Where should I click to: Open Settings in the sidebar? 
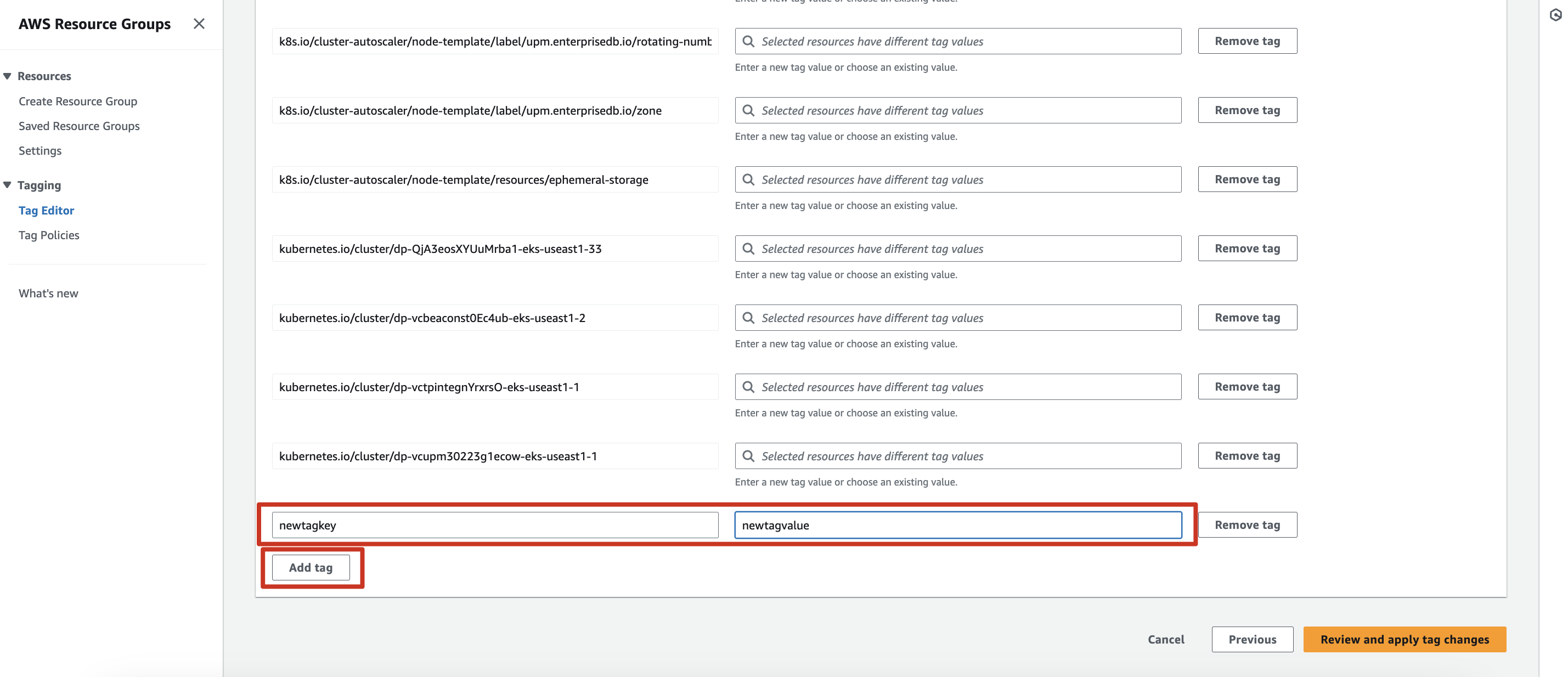point(40,150)
